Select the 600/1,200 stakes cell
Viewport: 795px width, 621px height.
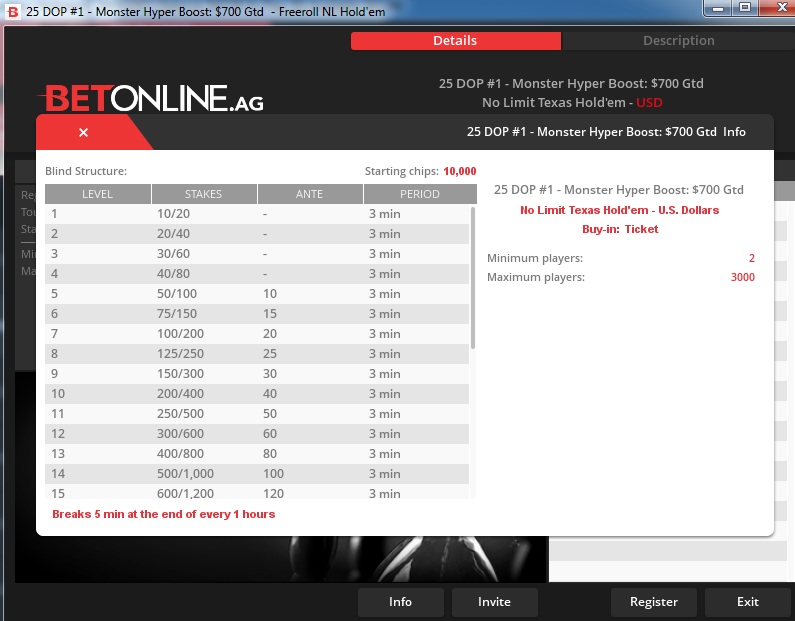(x=186, y=493)
